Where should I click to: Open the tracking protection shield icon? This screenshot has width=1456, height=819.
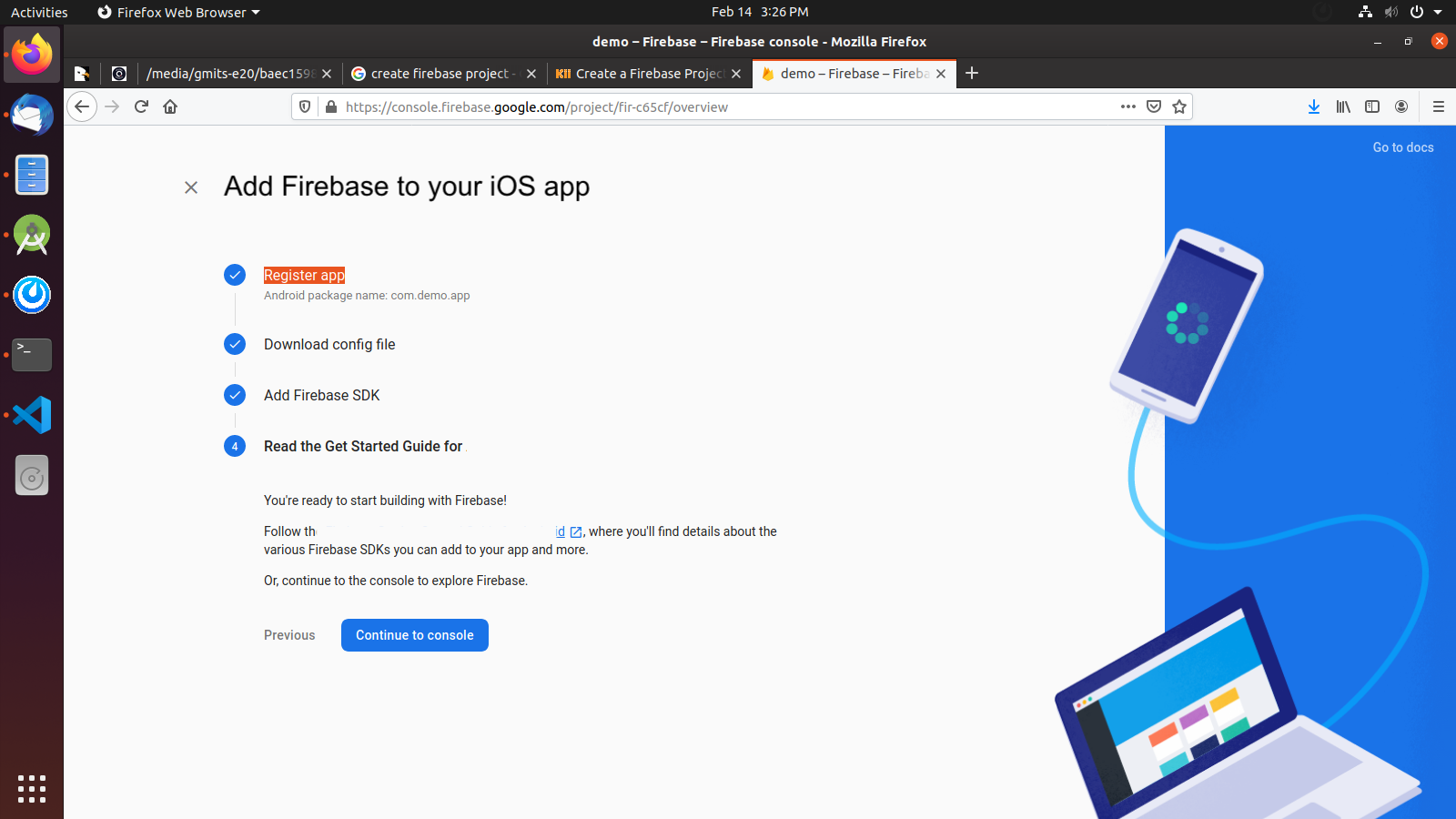point(305,106)
